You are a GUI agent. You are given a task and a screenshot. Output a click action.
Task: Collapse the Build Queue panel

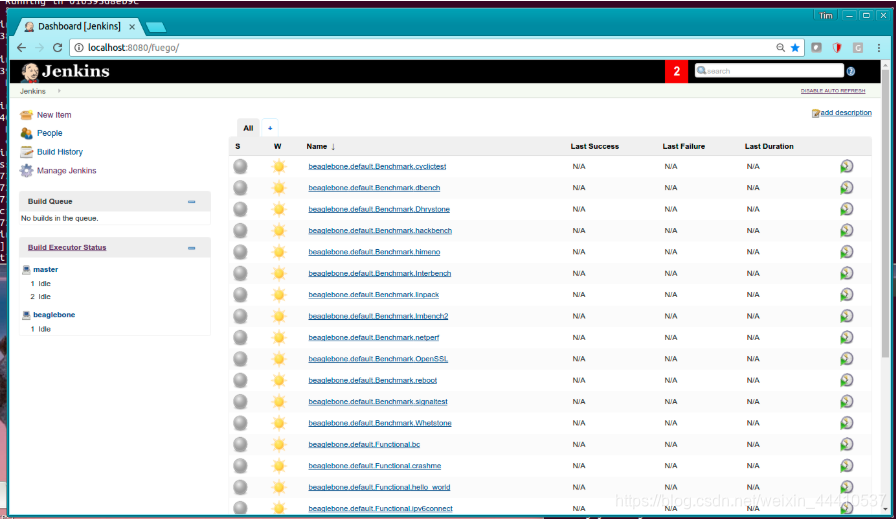point(191,201)
